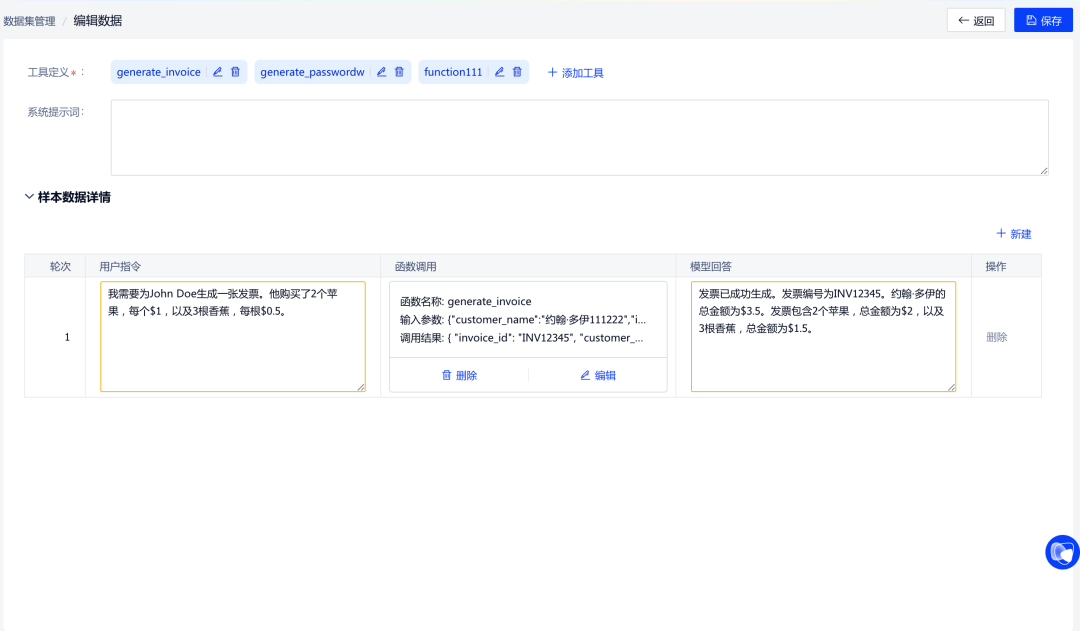Click 新建 to add a new round
The width and height of the screenshot is (1080, 631).
coord(1013,234)
